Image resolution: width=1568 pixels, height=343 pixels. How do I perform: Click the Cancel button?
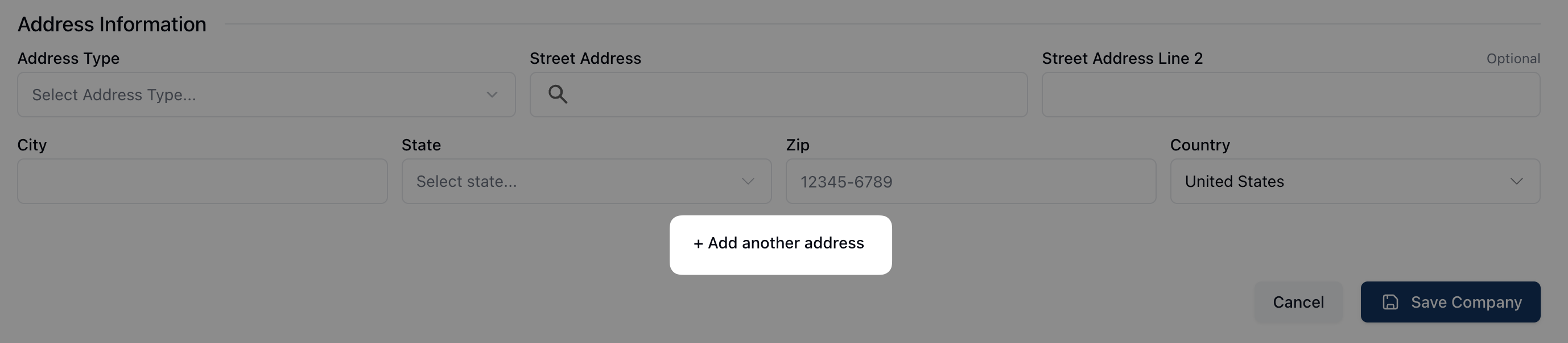(1298, 302)
